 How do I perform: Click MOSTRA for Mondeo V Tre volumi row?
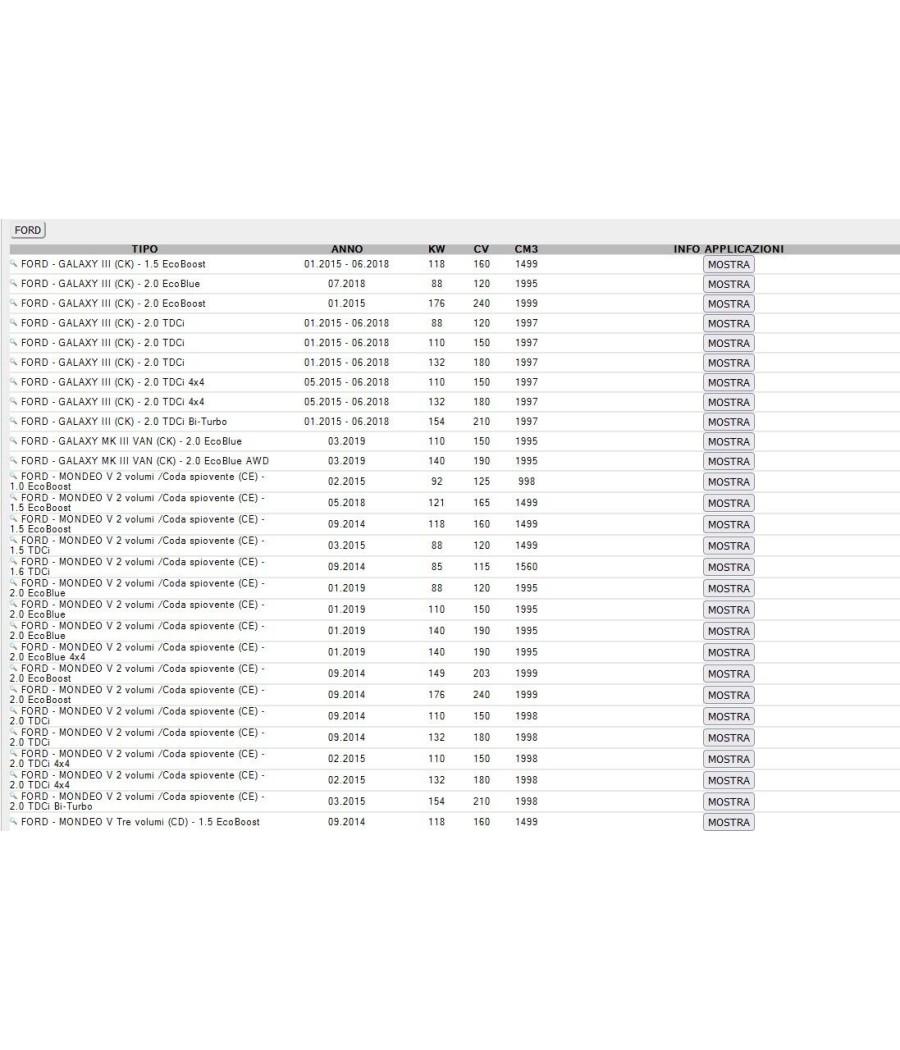click(x=729, y=822)
